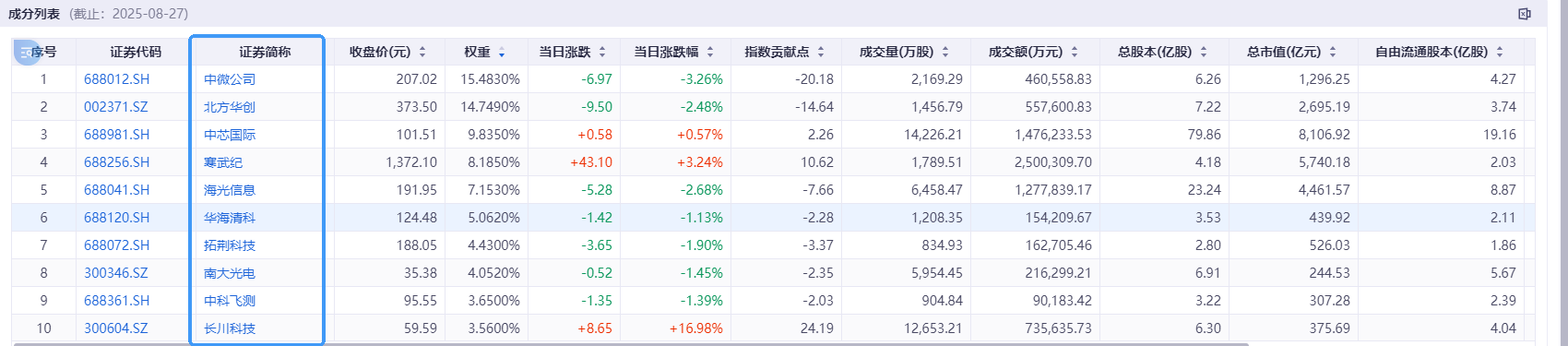Open security code 300346.SZ
Screen dimensions: 1568x346
pos(116,273)
